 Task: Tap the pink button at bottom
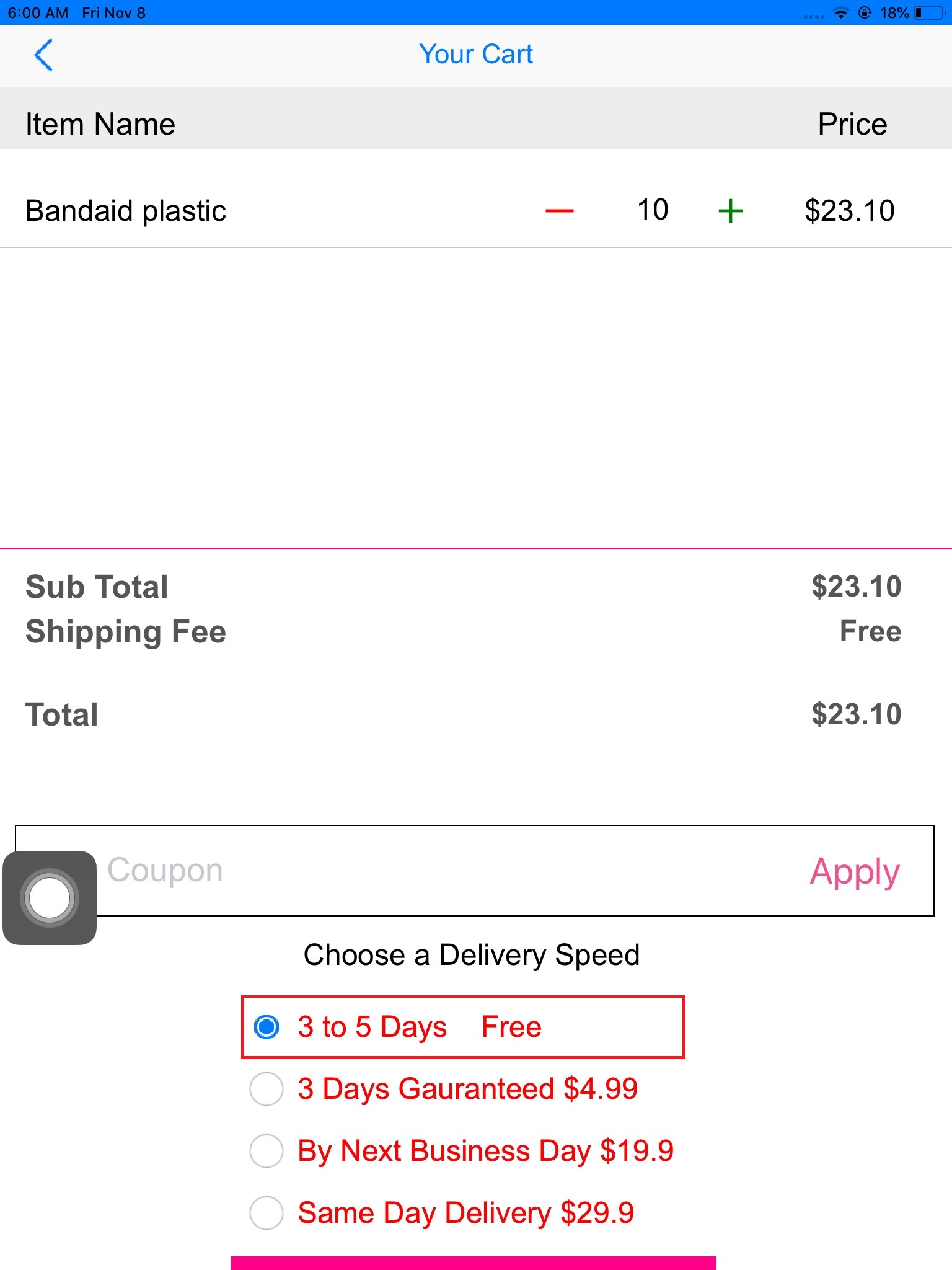[x=474, y=1263]
